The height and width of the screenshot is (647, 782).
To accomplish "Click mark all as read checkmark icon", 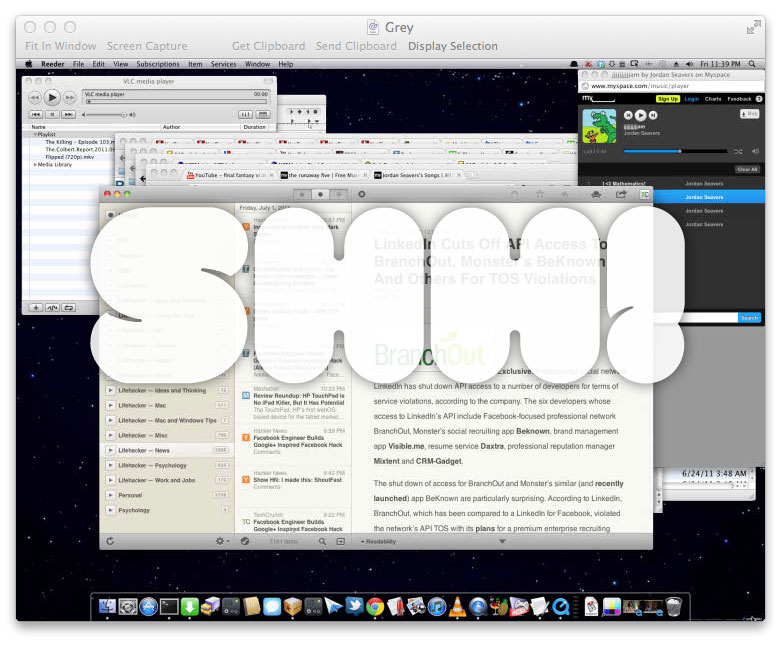I will pos(245,541).
